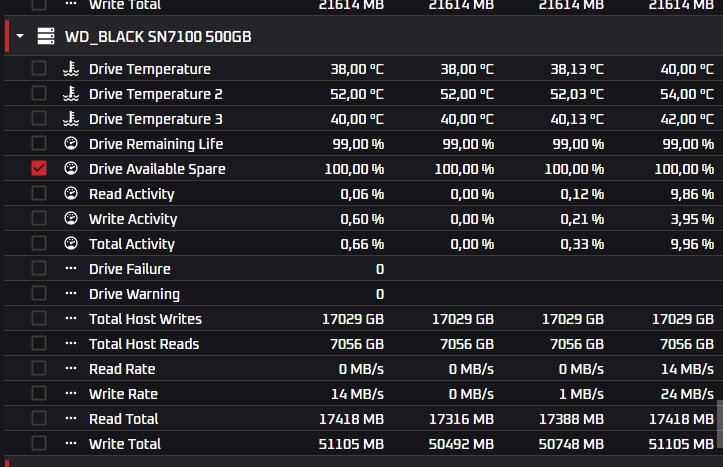Click the 9,86 % Read Activity value

692,194
